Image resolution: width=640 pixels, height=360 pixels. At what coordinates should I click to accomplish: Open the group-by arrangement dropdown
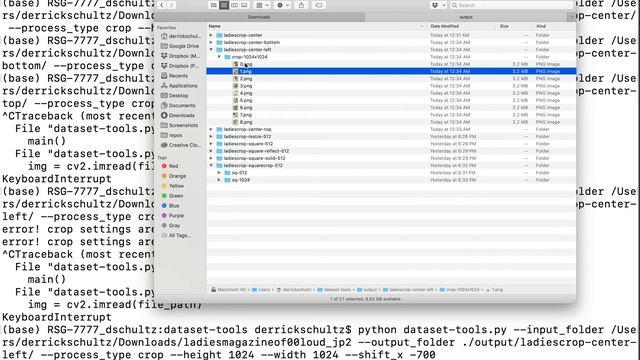pyautogui.click(x=262, y=5)
